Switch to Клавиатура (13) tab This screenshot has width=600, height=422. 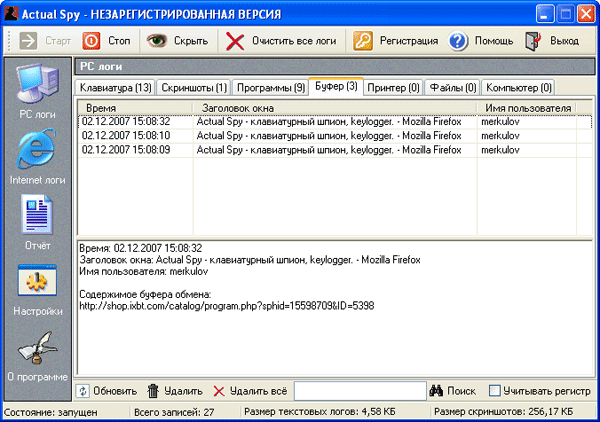point(115,88)
